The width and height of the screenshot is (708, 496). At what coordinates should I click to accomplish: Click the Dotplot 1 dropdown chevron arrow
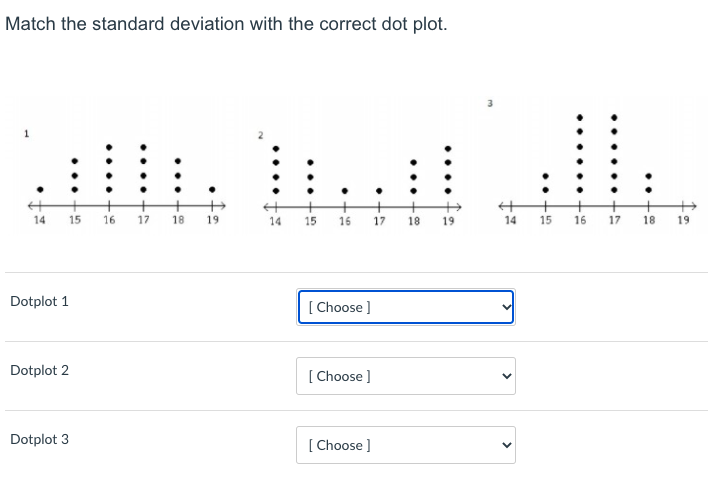click(507, 307)
